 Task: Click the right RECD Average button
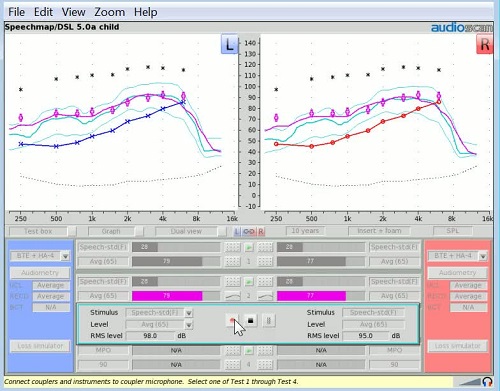click(x=468, y=296)
